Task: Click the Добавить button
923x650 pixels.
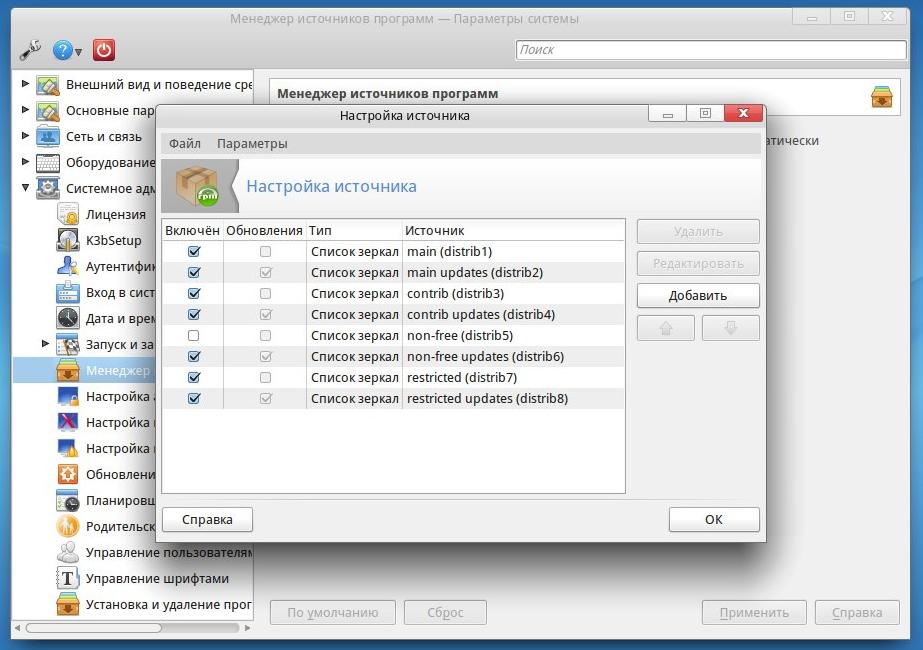Action: click(x=698, y=296)
